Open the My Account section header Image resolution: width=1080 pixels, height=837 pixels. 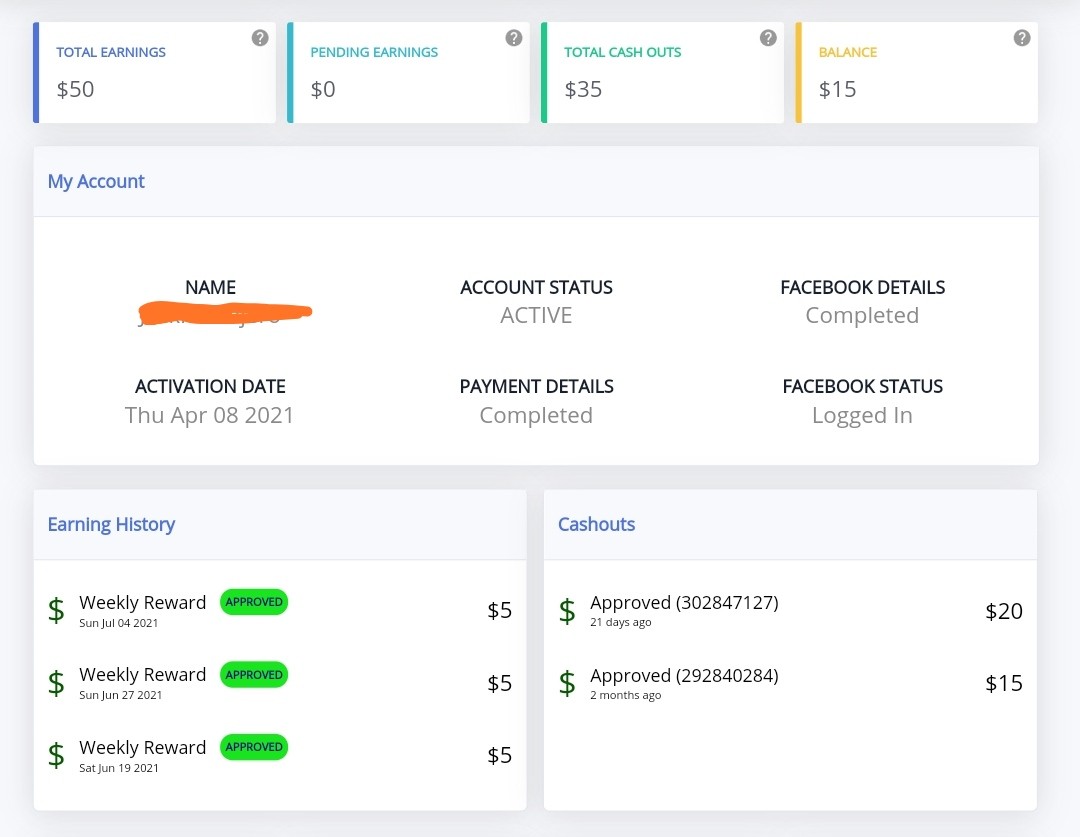click(x=96, y=181)
